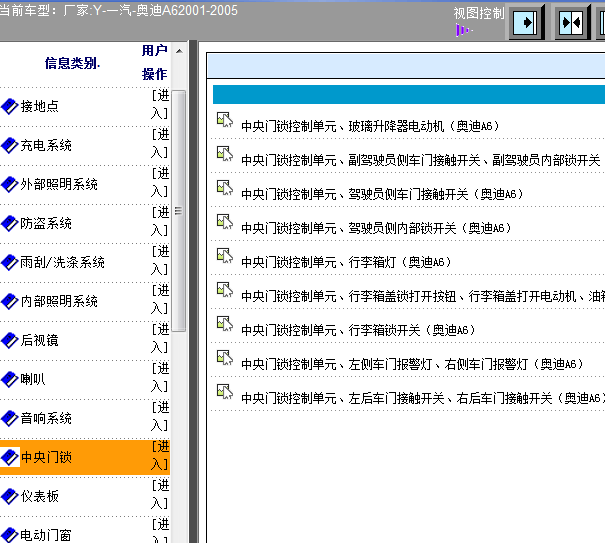Image resolution: width=605 pixels, height=543 pixels.
Task: Open diagram icon for 行李箱盖锁打开按钮 entry
Action: tap(225, 290)
